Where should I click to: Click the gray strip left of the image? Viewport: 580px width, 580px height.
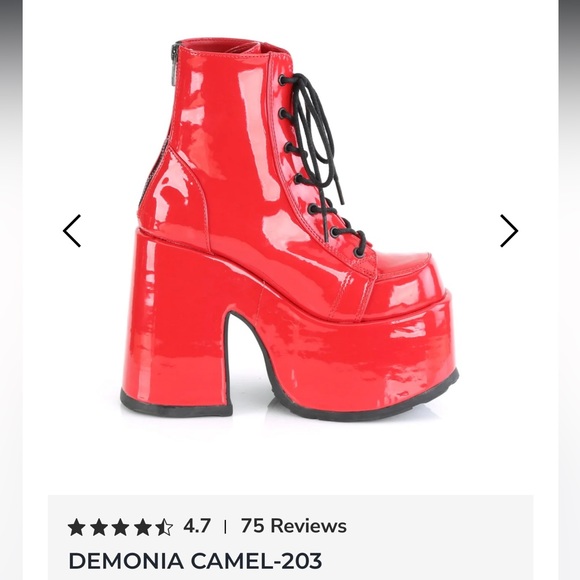click(x=11, y=290)
